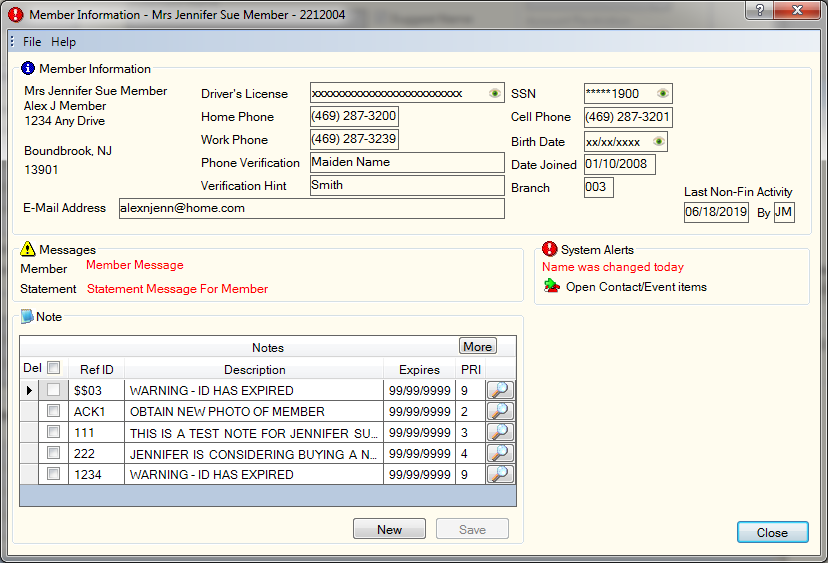Click the yellow Messages warning icon

click(x=27, y=249)
